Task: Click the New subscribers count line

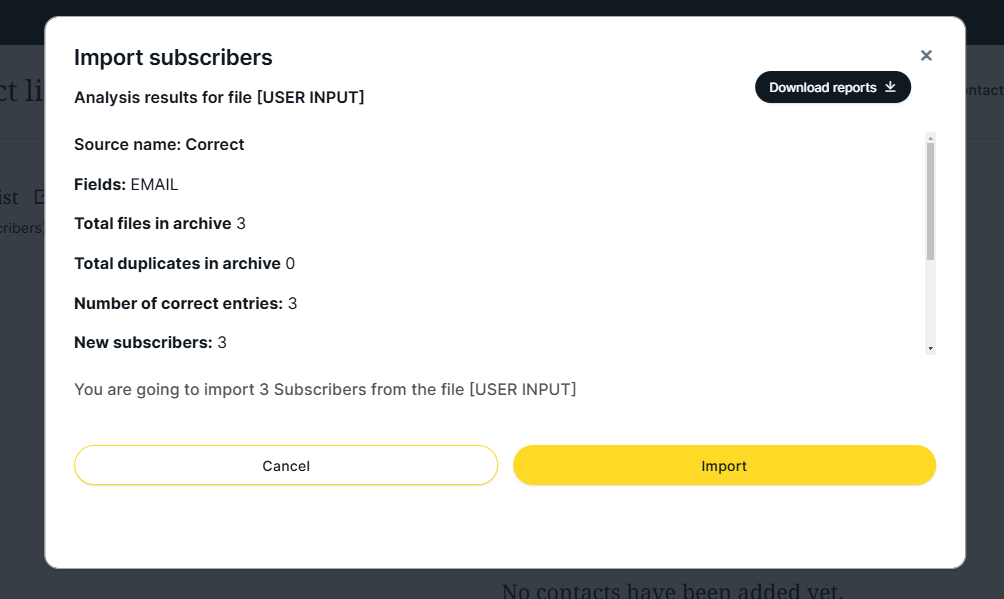Action: tap(150, 343)
